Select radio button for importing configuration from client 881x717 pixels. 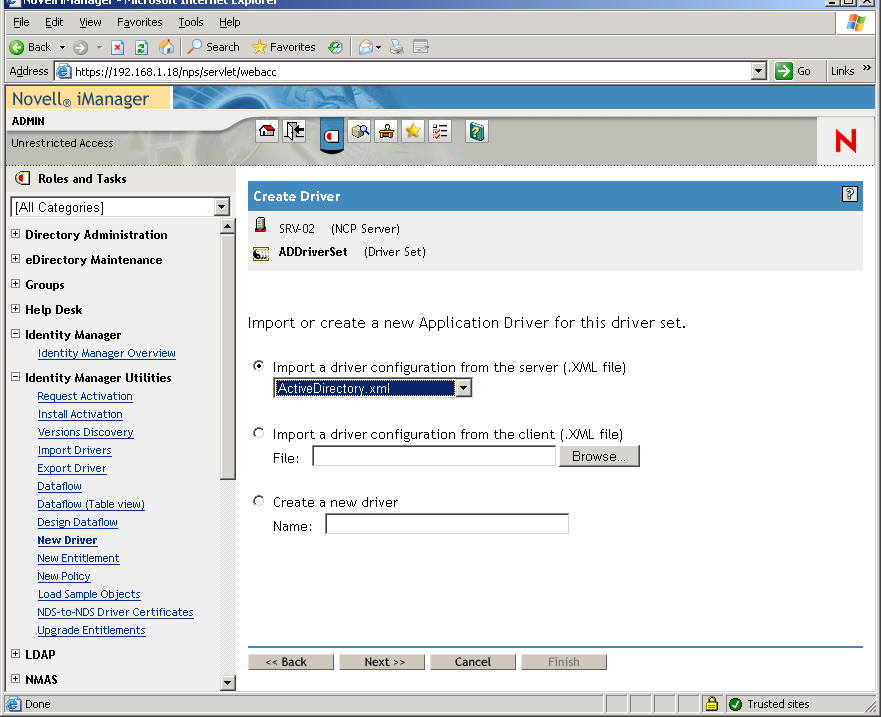point(258,433)
